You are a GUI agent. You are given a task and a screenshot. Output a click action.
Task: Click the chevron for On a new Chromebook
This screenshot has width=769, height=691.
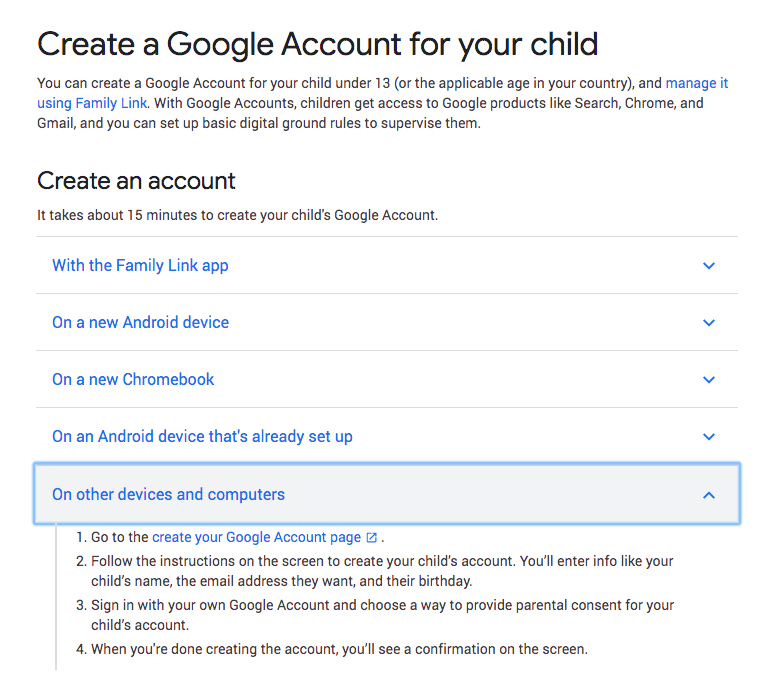pyautogui.click(x=709, y=380)
